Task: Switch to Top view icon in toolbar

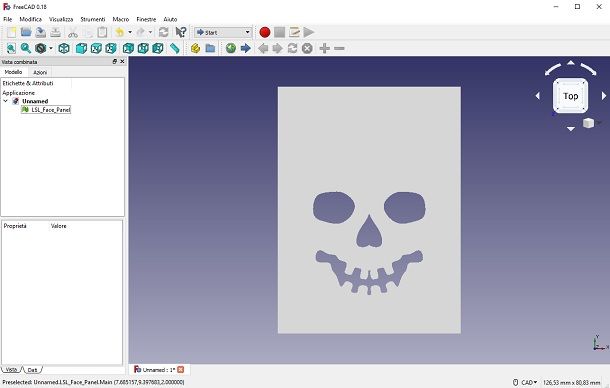Action: click(96, 48)
